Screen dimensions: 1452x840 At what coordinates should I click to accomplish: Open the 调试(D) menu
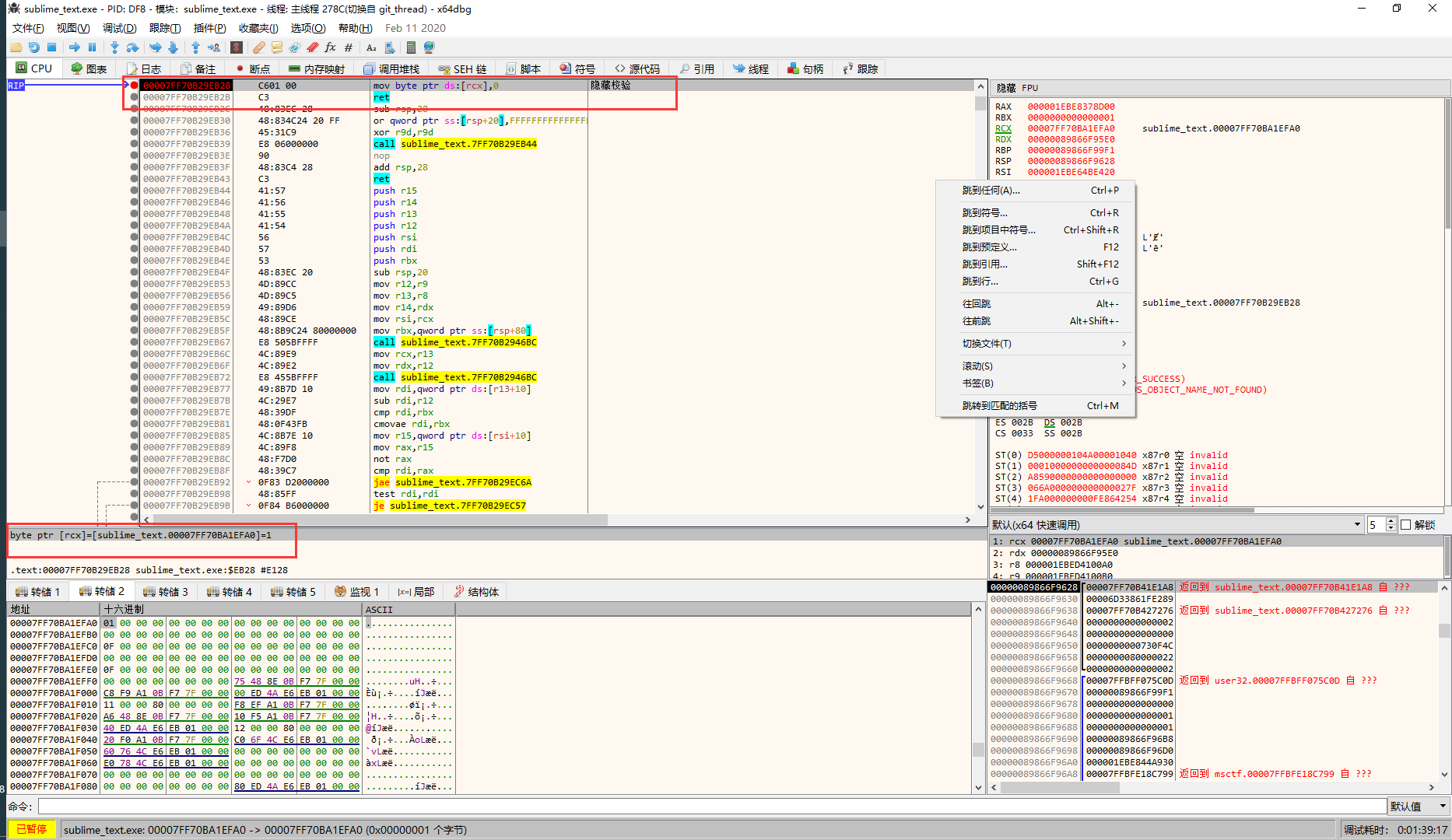(x=119, y=28)
